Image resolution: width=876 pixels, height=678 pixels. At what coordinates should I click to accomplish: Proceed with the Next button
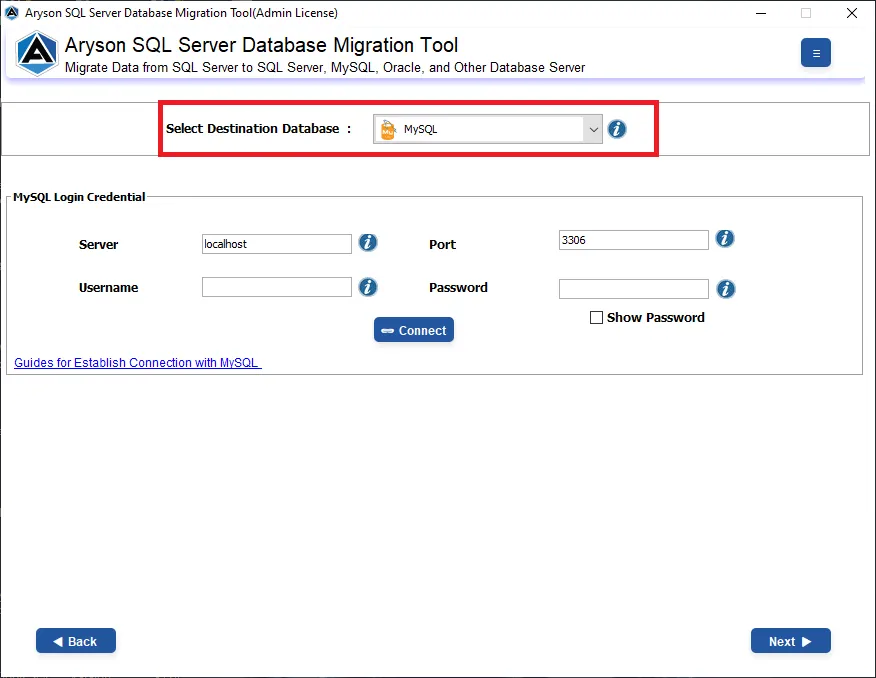791,641
